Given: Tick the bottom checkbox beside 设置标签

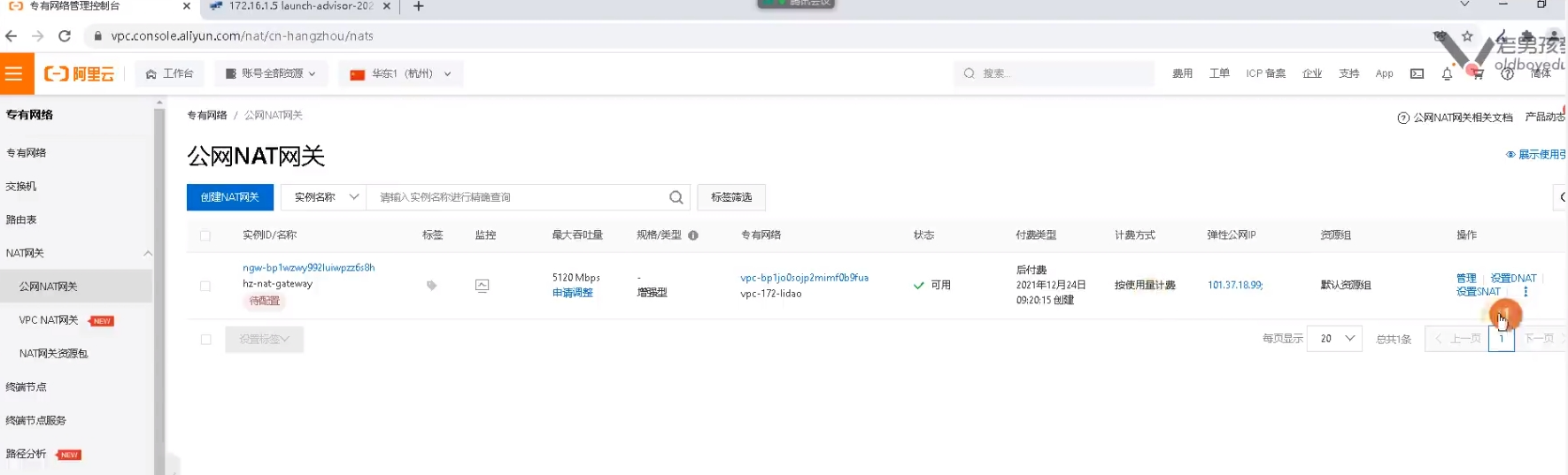Looking at the screenshot, I should (205, 340).
